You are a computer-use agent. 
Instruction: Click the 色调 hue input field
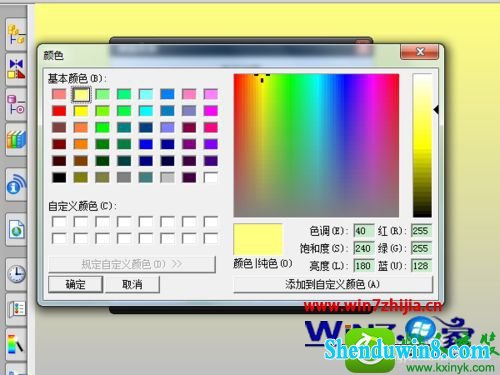tap(364, 231)
